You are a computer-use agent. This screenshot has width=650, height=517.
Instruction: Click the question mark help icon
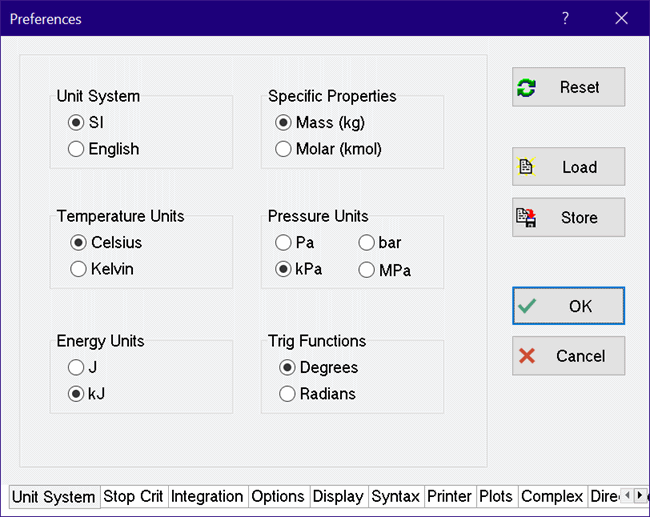565,18
